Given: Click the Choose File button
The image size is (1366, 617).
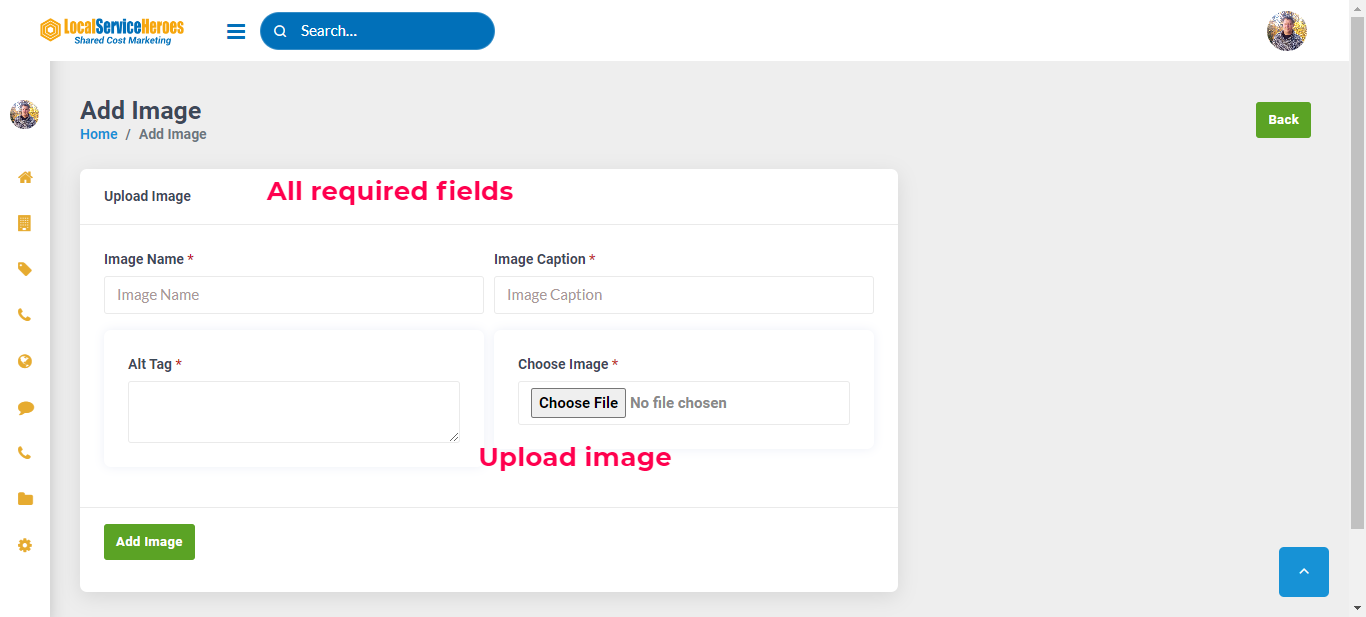Looking at the screenshot, I should tap(578, 403).
